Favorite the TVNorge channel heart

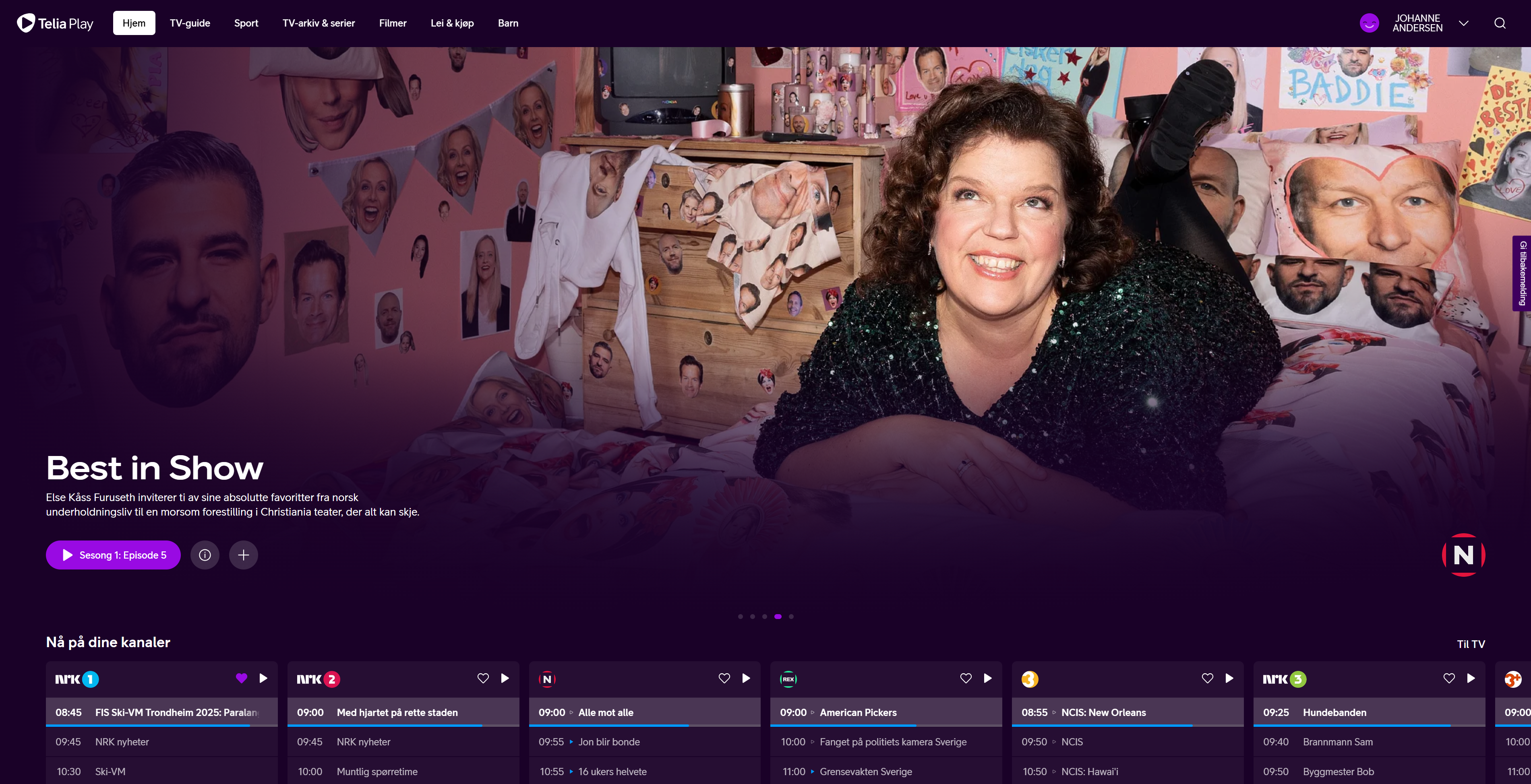click(x=724, y=678)
